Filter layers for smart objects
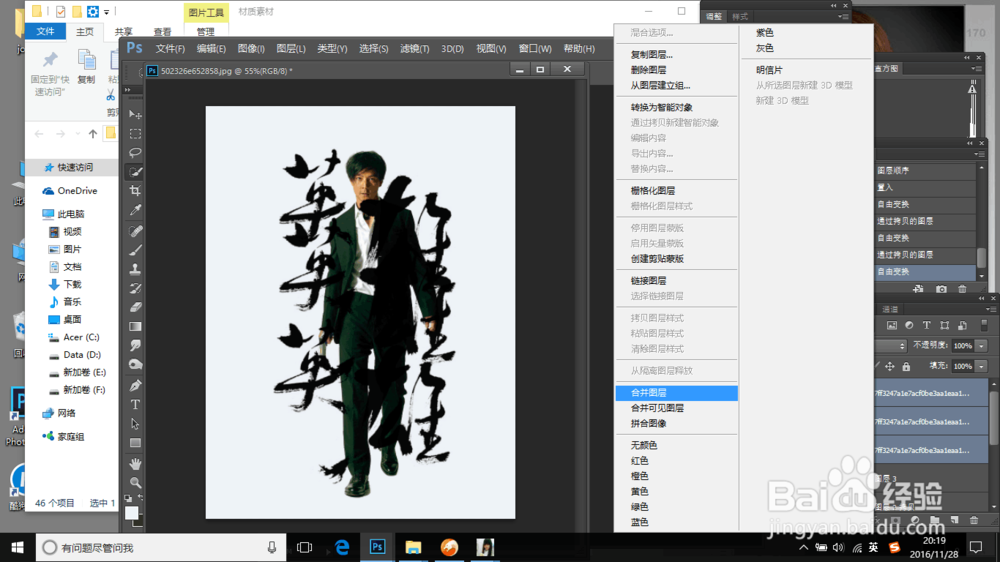Screen dimensions: 1000x562 [962, 325]
